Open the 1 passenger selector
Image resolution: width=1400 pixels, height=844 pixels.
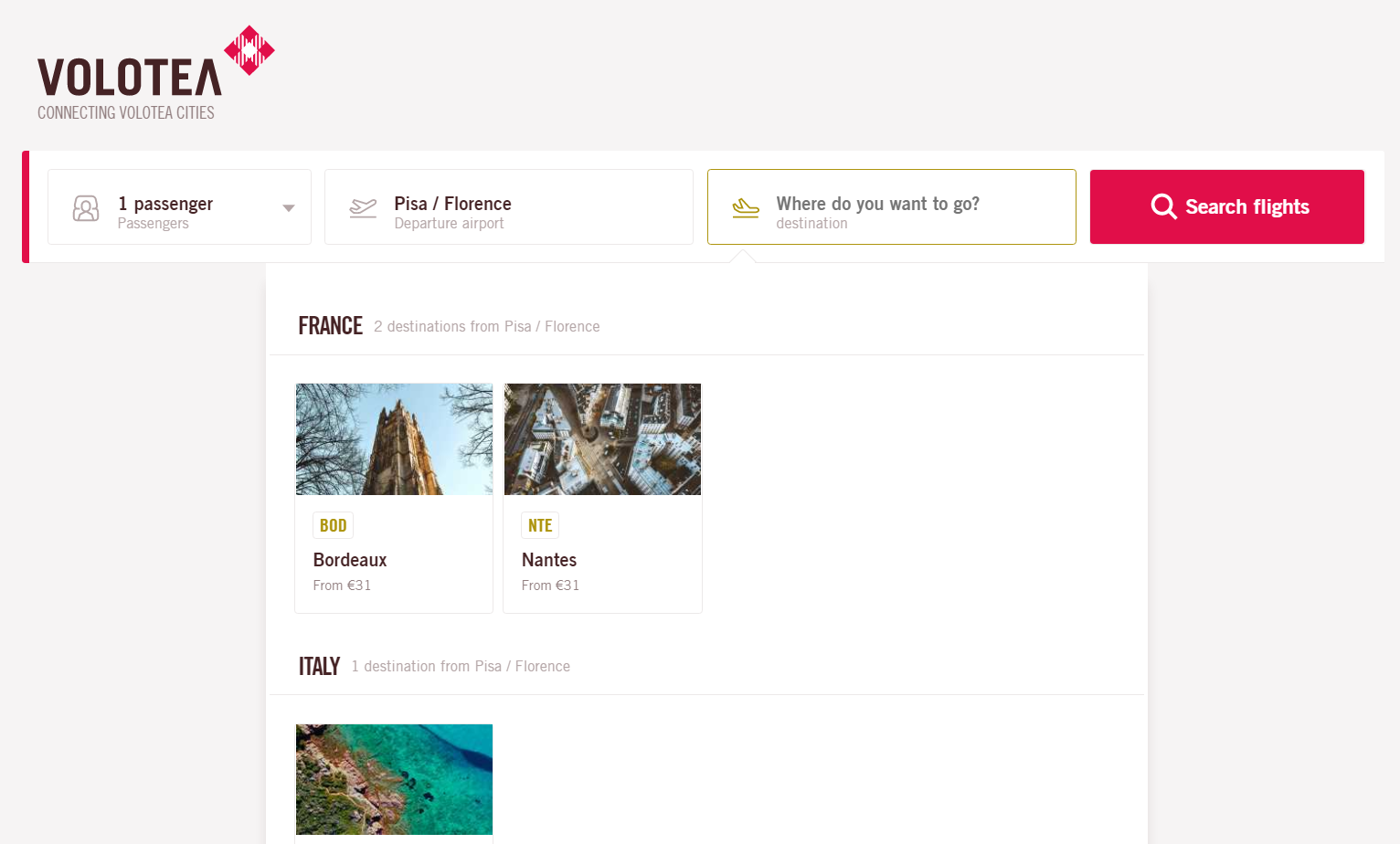[179, 207]
